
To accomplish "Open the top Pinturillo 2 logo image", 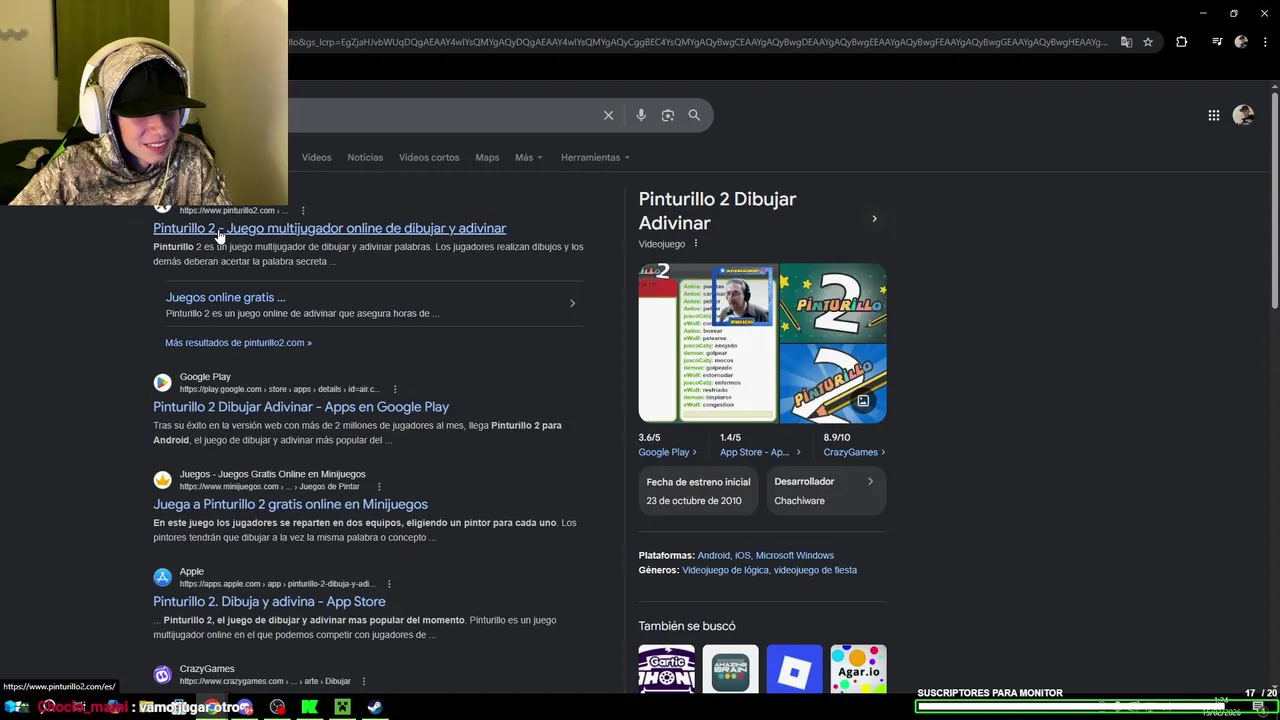I will [833, 302].
